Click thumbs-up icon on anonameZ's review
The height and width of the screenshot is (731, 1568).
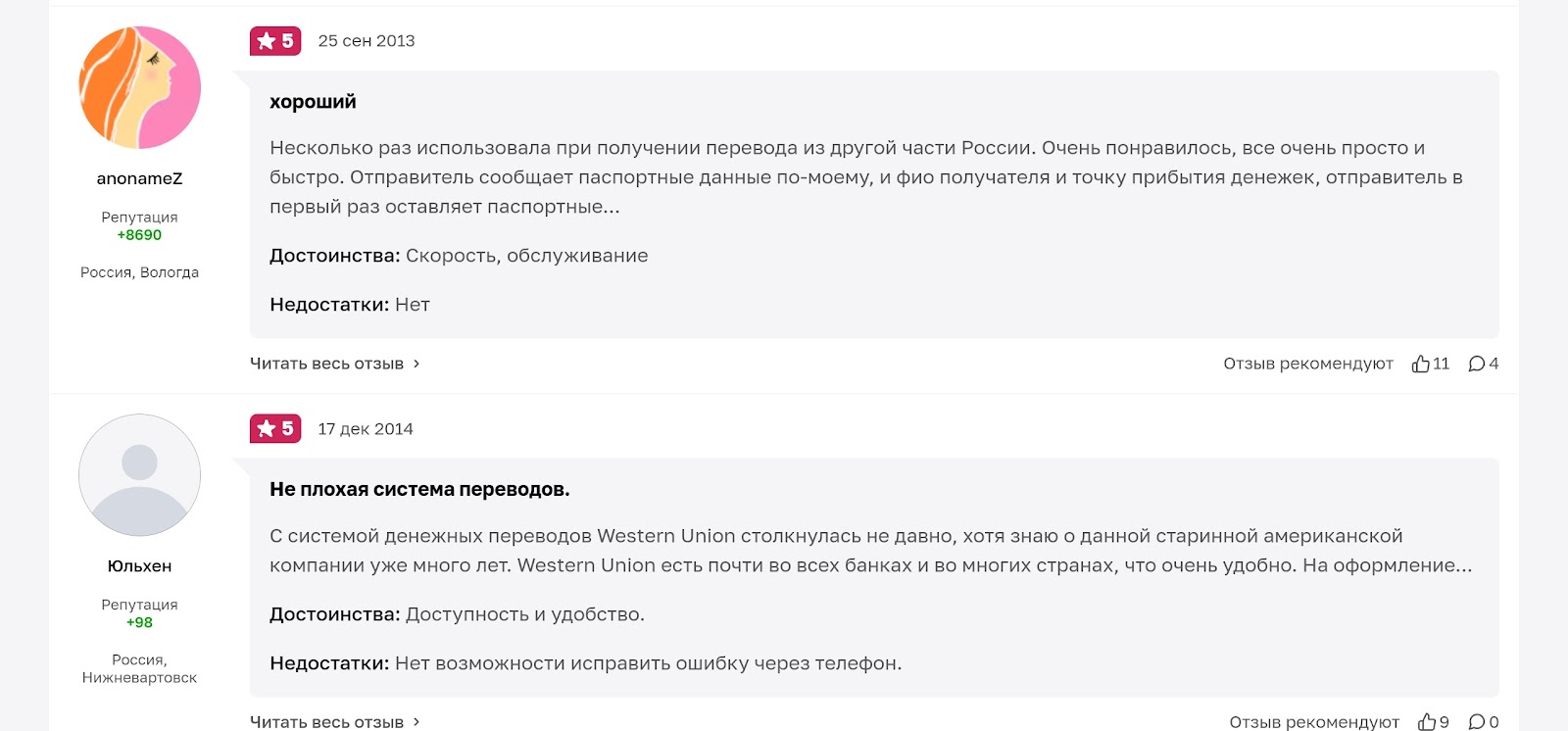[x=1421, y=364]
